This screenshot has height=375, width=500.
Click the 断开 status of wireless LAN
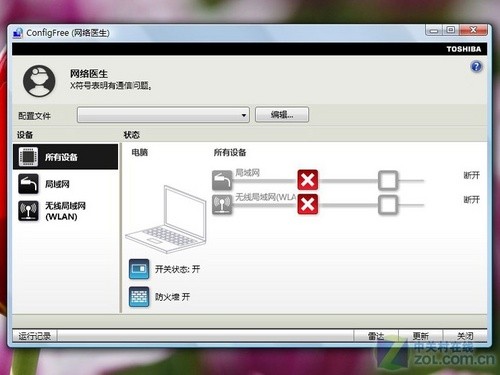472,199
